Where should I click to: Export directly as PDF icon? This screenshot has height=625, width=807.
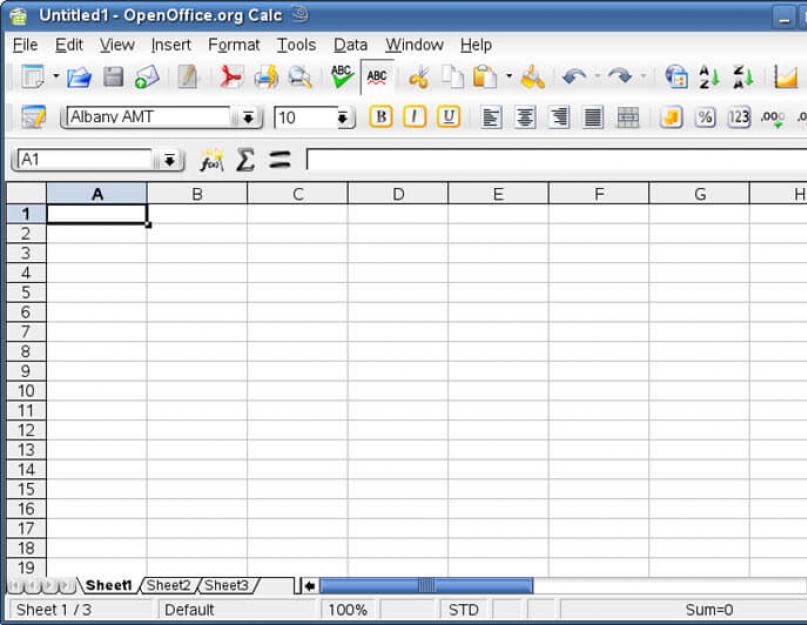click(231, 77)
